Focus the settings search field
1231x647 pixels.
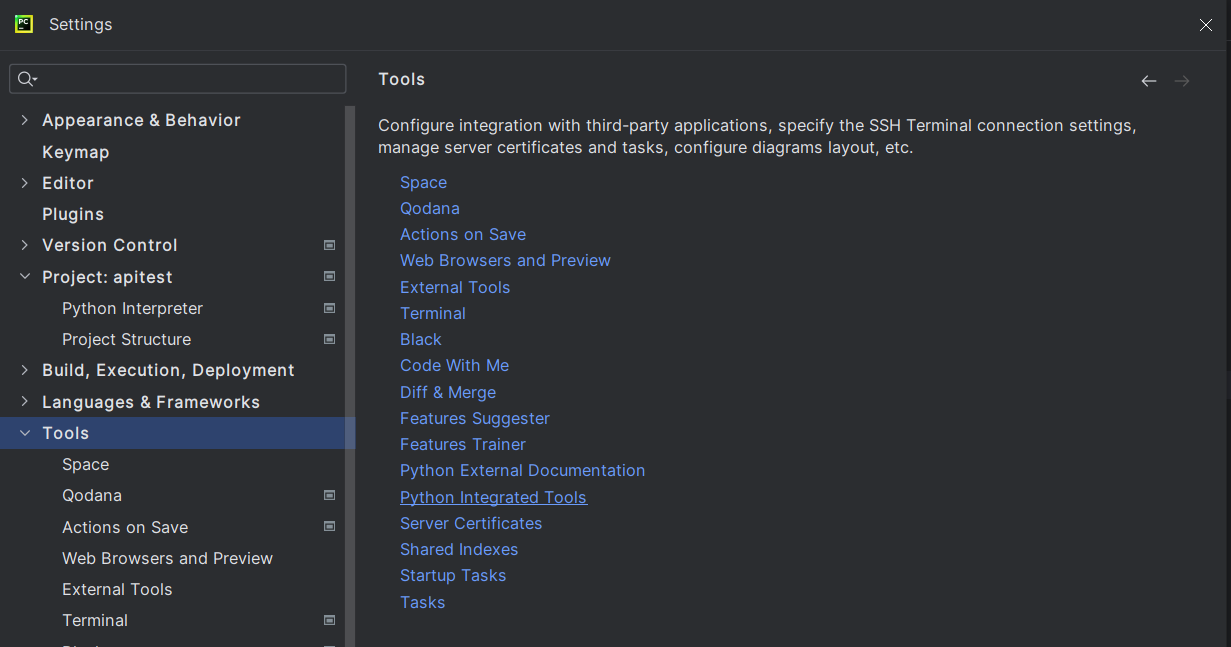click(190, 79)
